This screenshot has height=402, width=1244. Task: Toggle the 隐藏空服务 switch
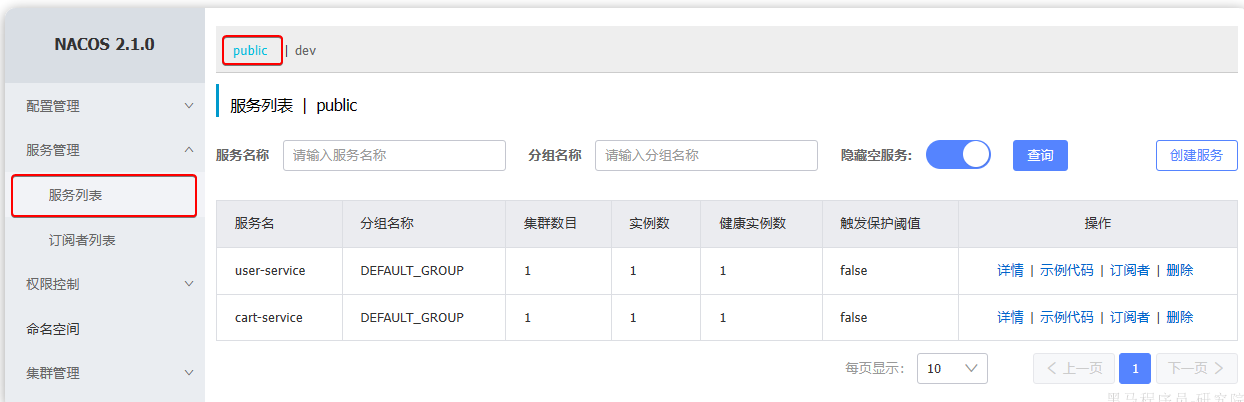957,155
